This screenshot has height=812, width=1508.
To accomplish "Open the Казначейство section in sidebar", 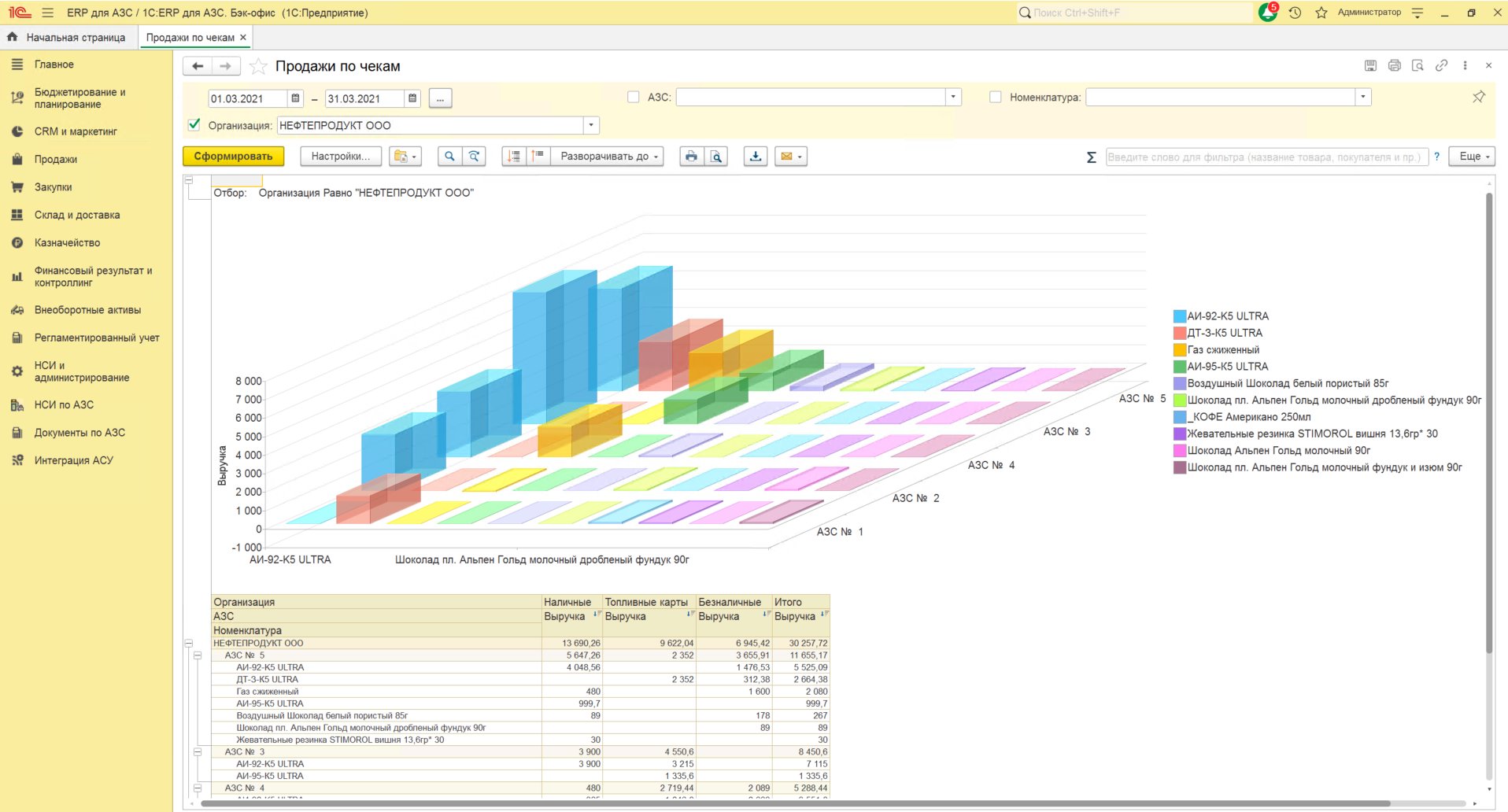I will (x=67, y=242).
